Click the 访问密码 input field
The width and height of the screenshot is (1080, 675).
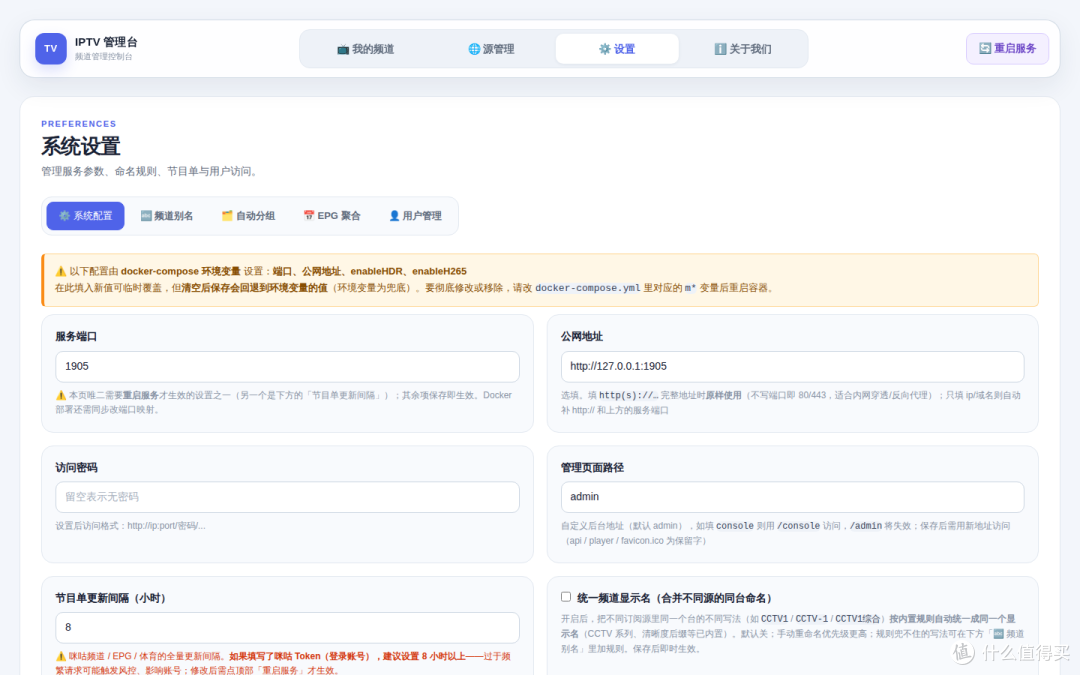pyautogui.click(x=287, y=497)
